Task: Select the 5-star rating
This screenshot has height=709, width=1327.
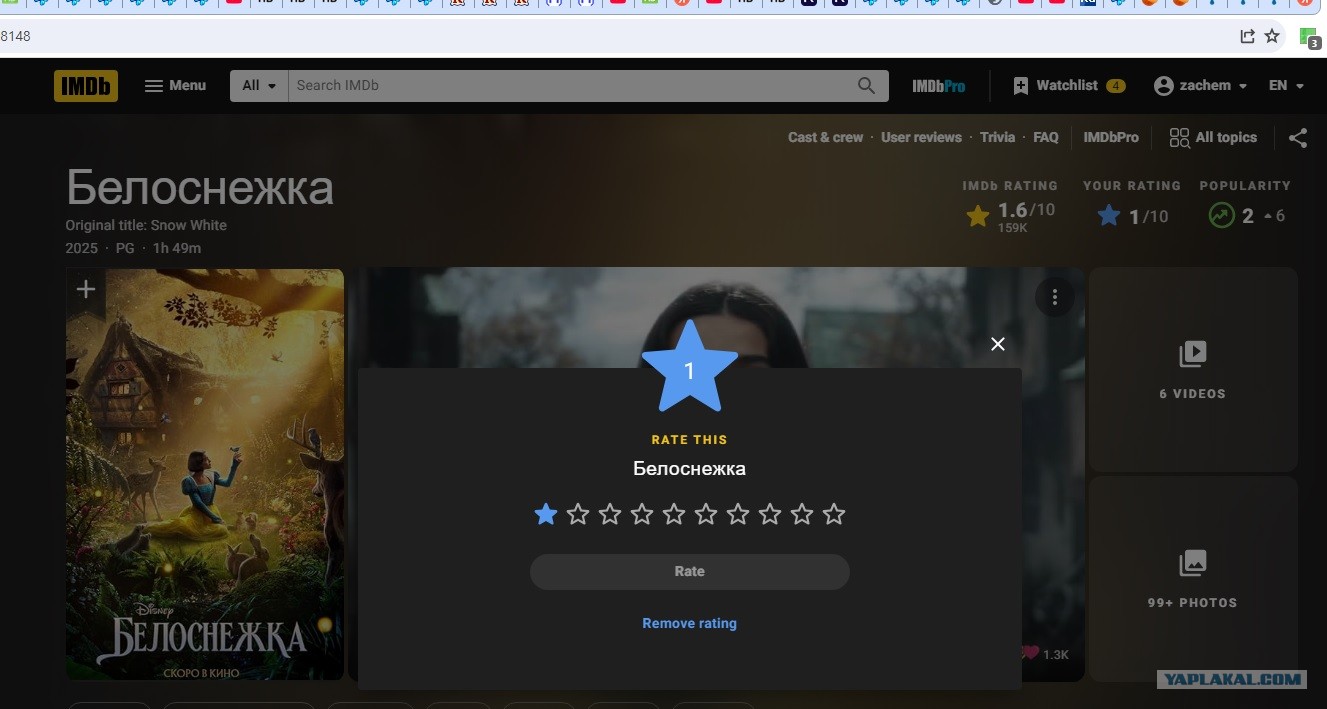Action: point(674,514)
